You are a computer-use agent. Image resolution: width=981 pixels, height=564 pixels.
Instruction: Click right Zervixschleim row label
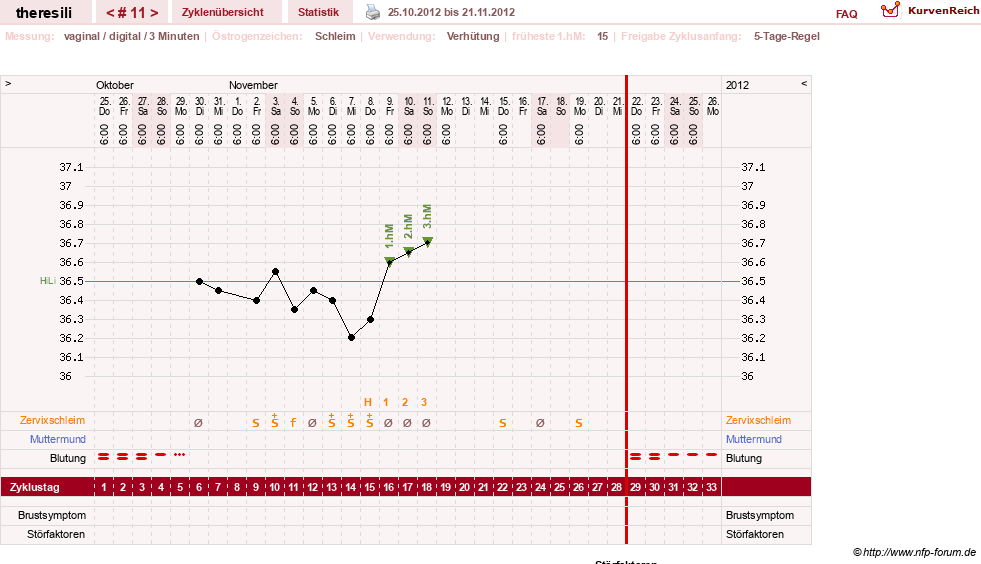(758, 421)
